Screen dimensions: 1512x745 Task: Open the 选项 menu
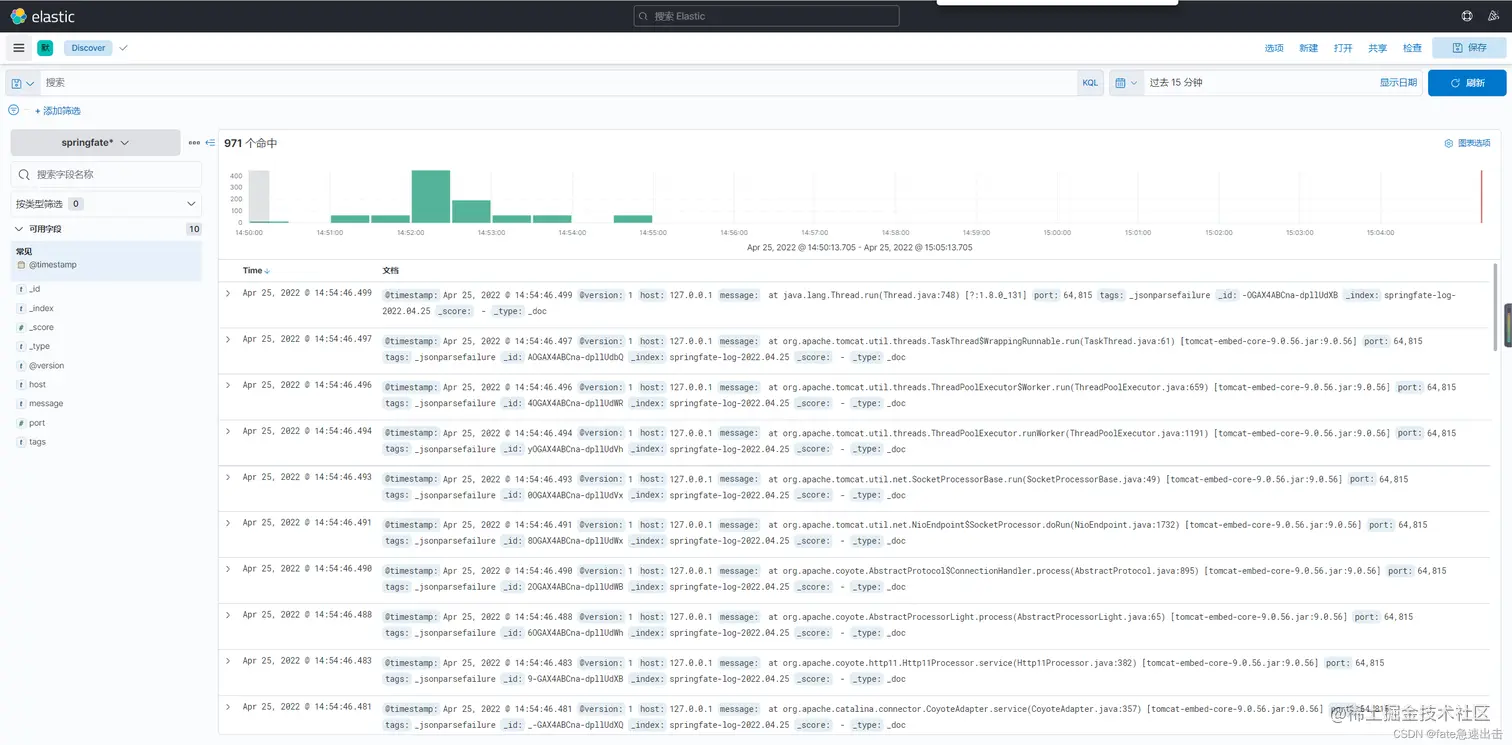[1273, 48]
